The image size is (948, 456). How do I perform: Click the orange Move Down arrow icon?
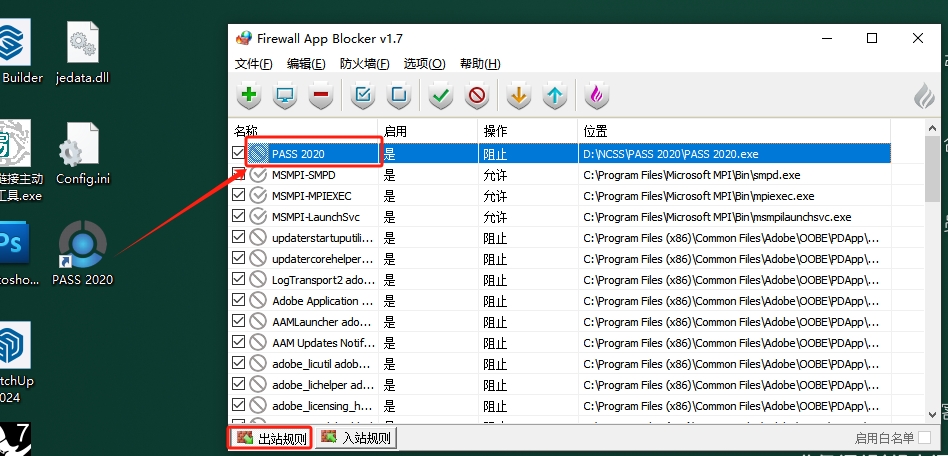(519, 95)
